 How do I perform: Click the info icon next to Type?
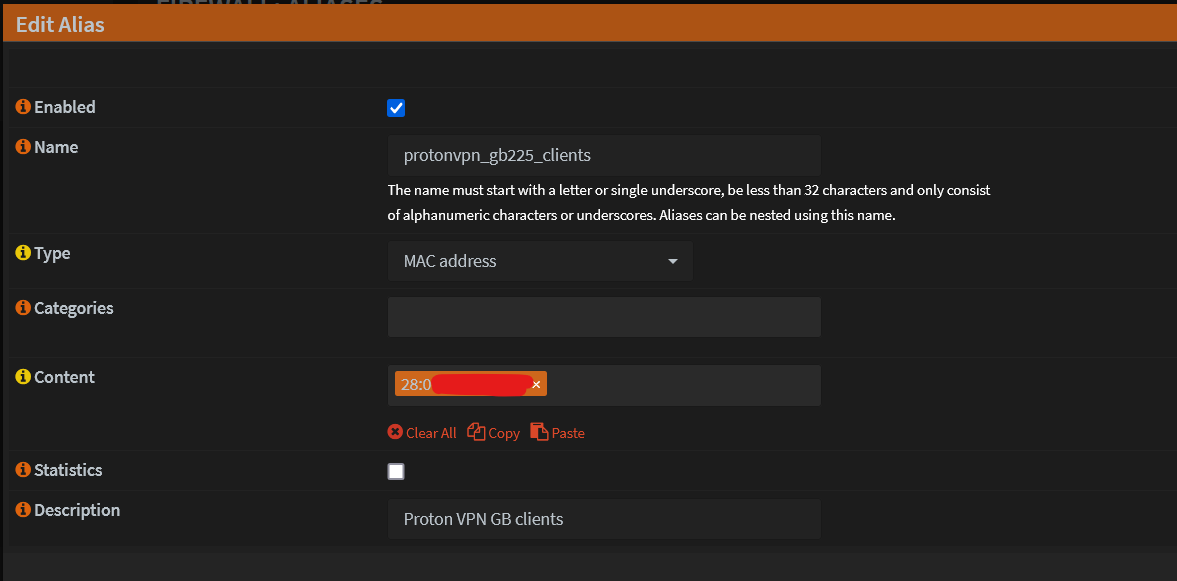coord(23,253)
